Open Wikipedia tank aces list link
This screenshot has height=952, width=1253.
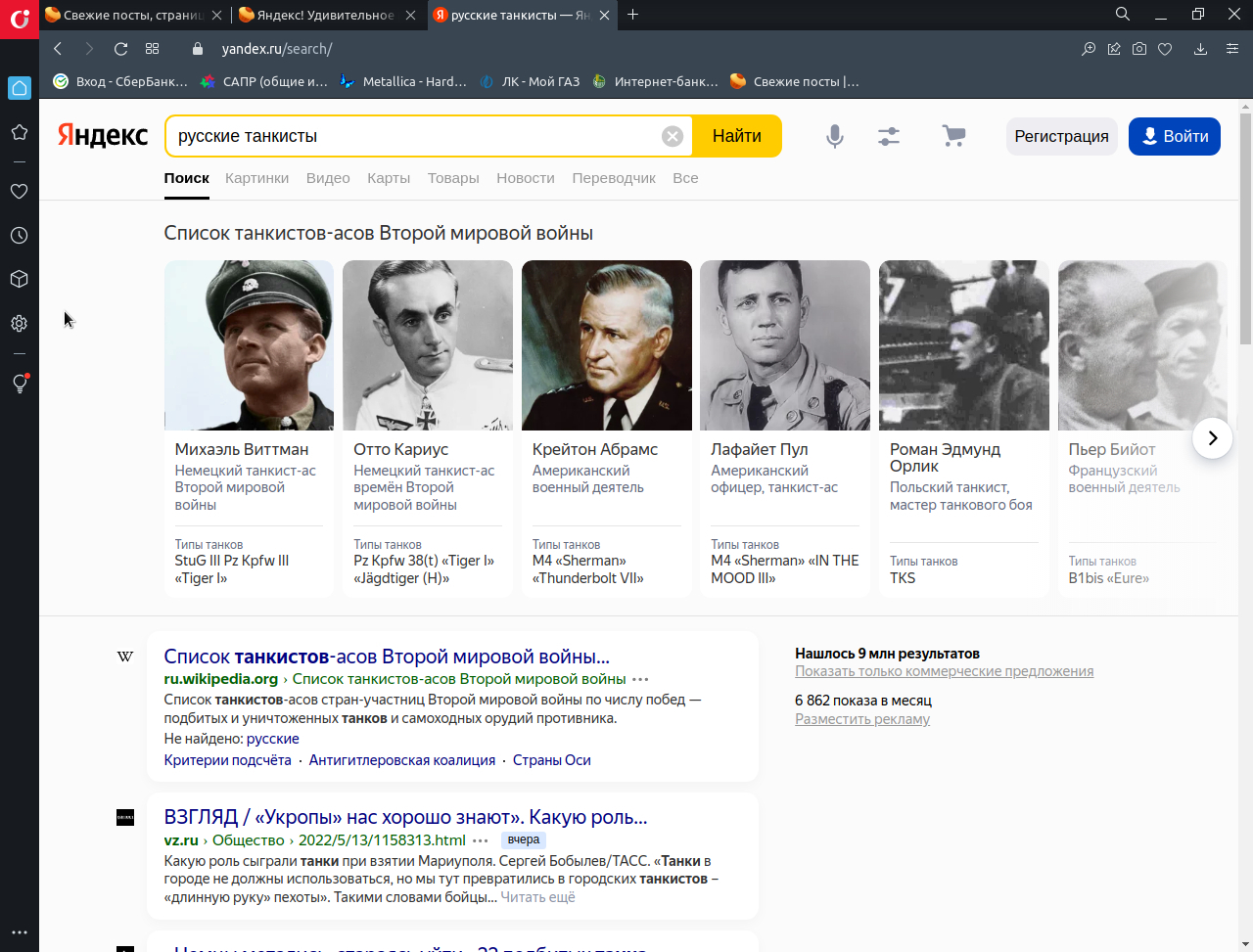(x=387, y=657)
